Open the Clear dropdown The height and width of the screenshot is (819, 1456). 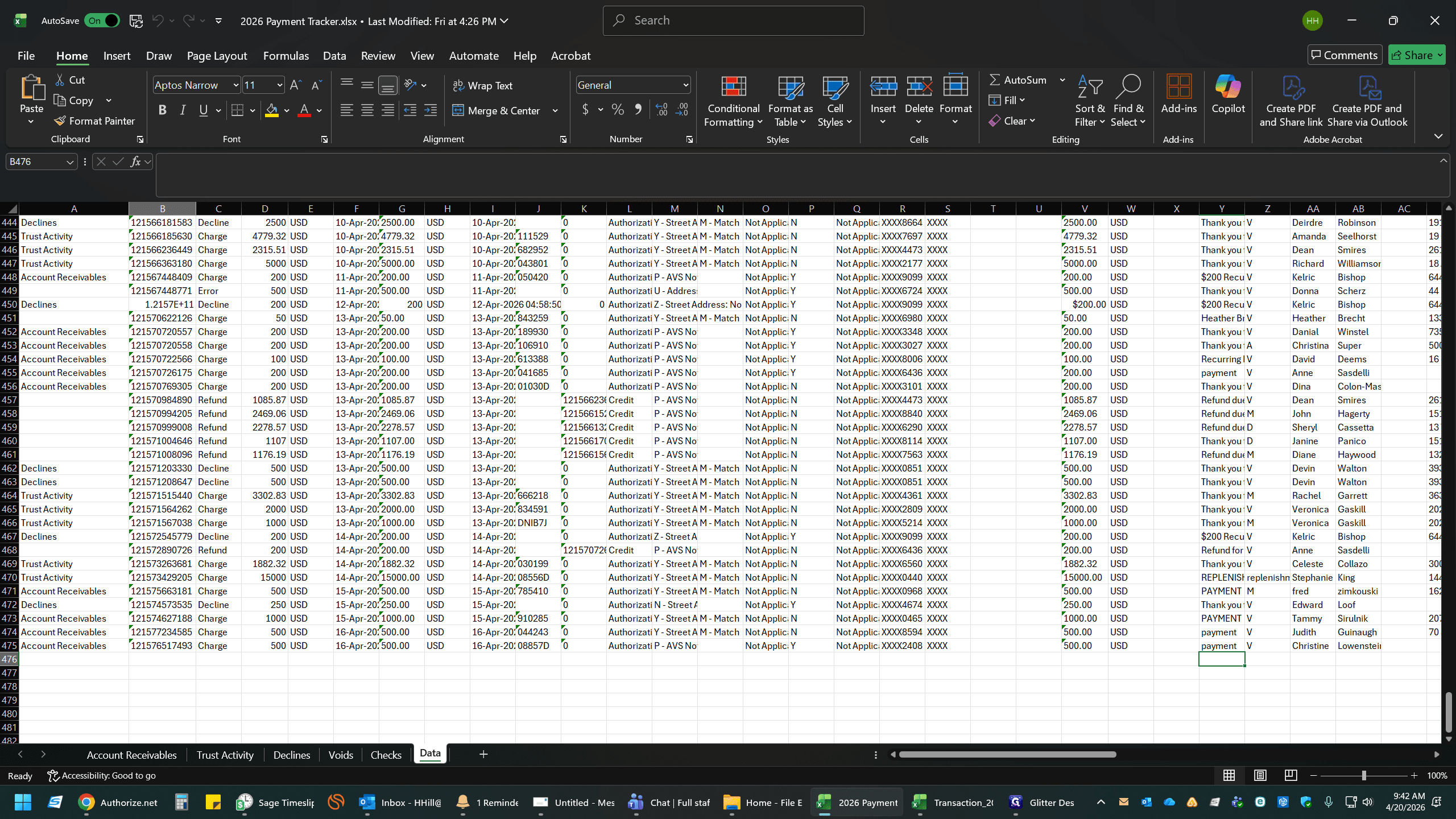[1012, 121]
